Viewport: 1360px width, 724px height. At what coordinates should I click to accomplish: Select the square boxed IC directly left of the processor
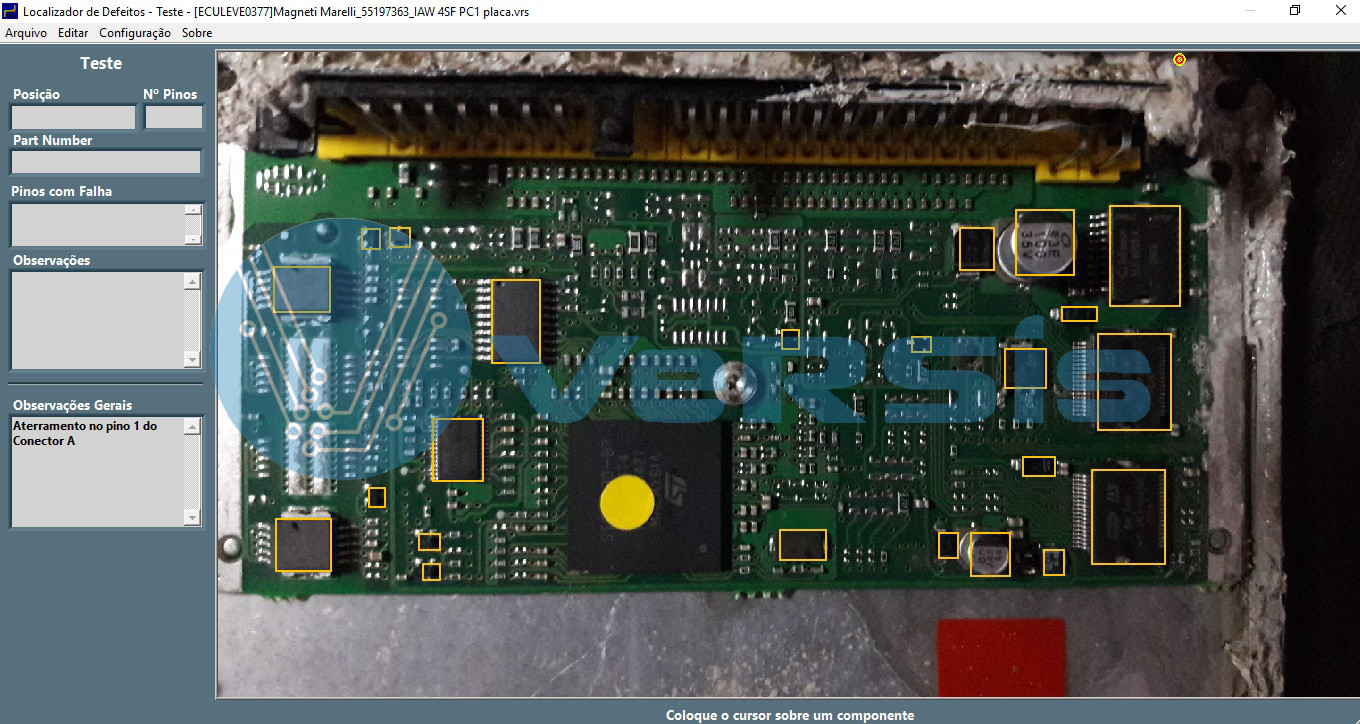point(458,450)
